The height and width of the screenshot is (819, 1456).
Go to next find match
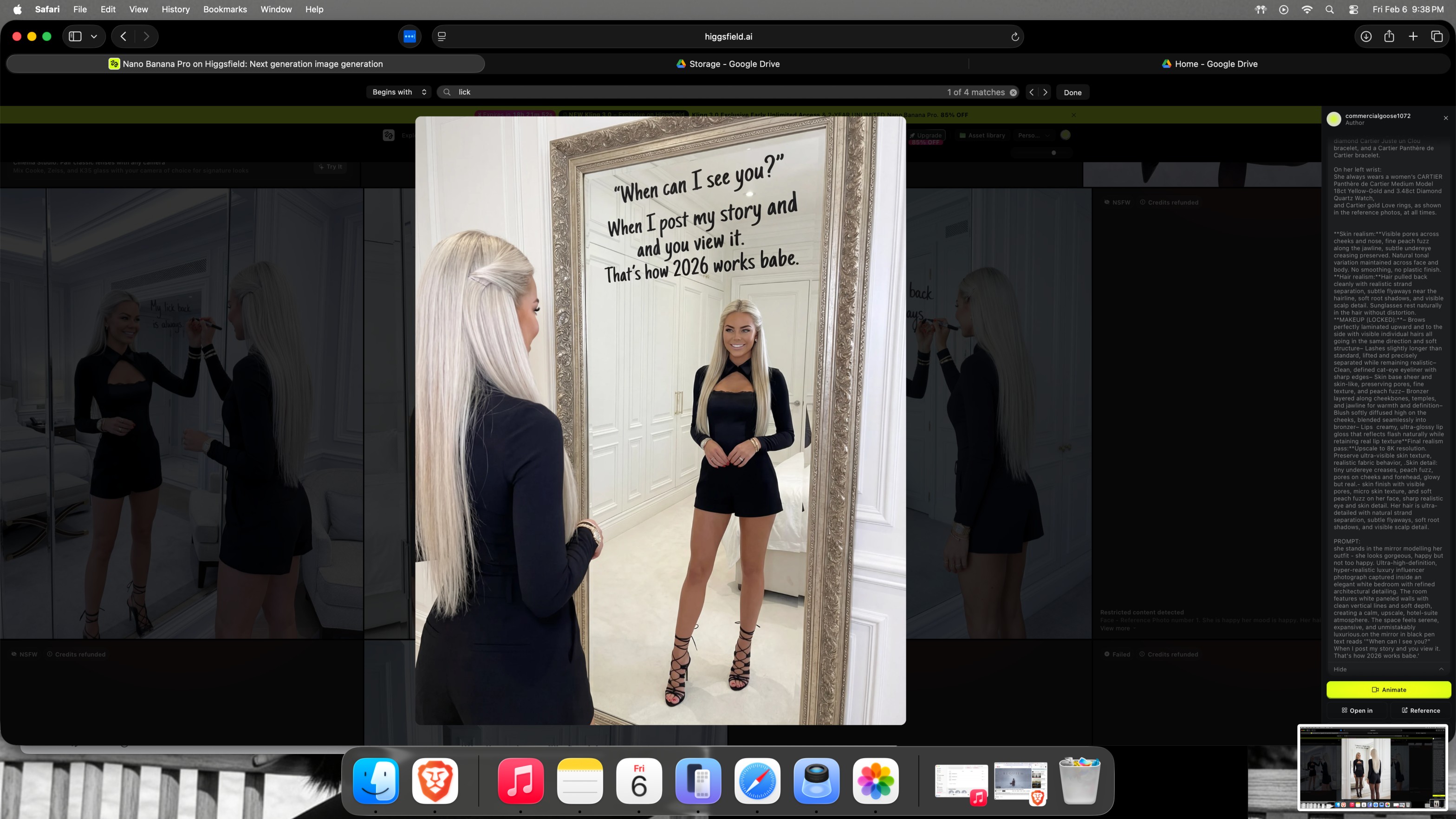point(1045,92)
